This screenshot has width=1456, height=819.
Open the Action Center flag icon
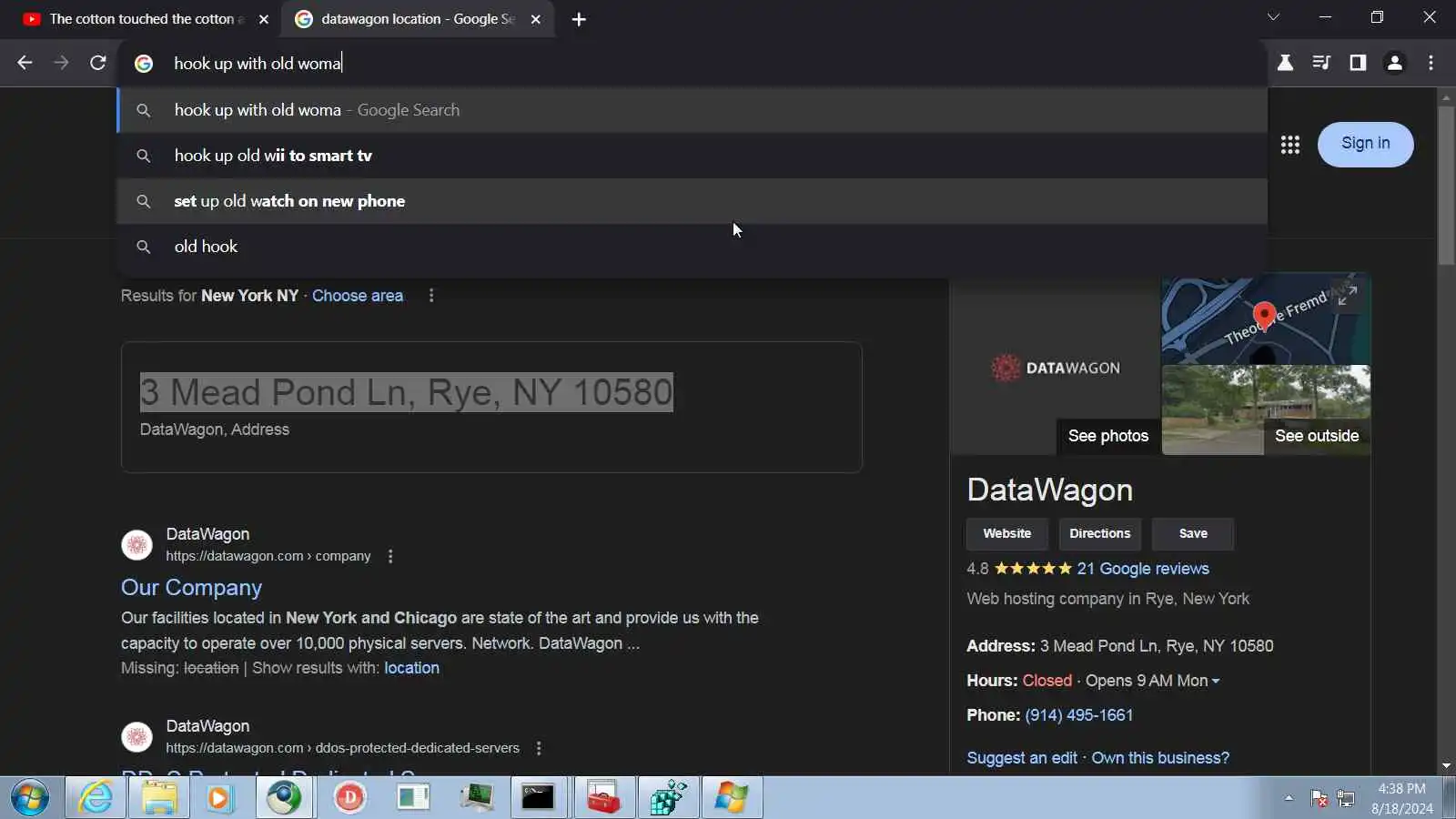coord(1319,798)
